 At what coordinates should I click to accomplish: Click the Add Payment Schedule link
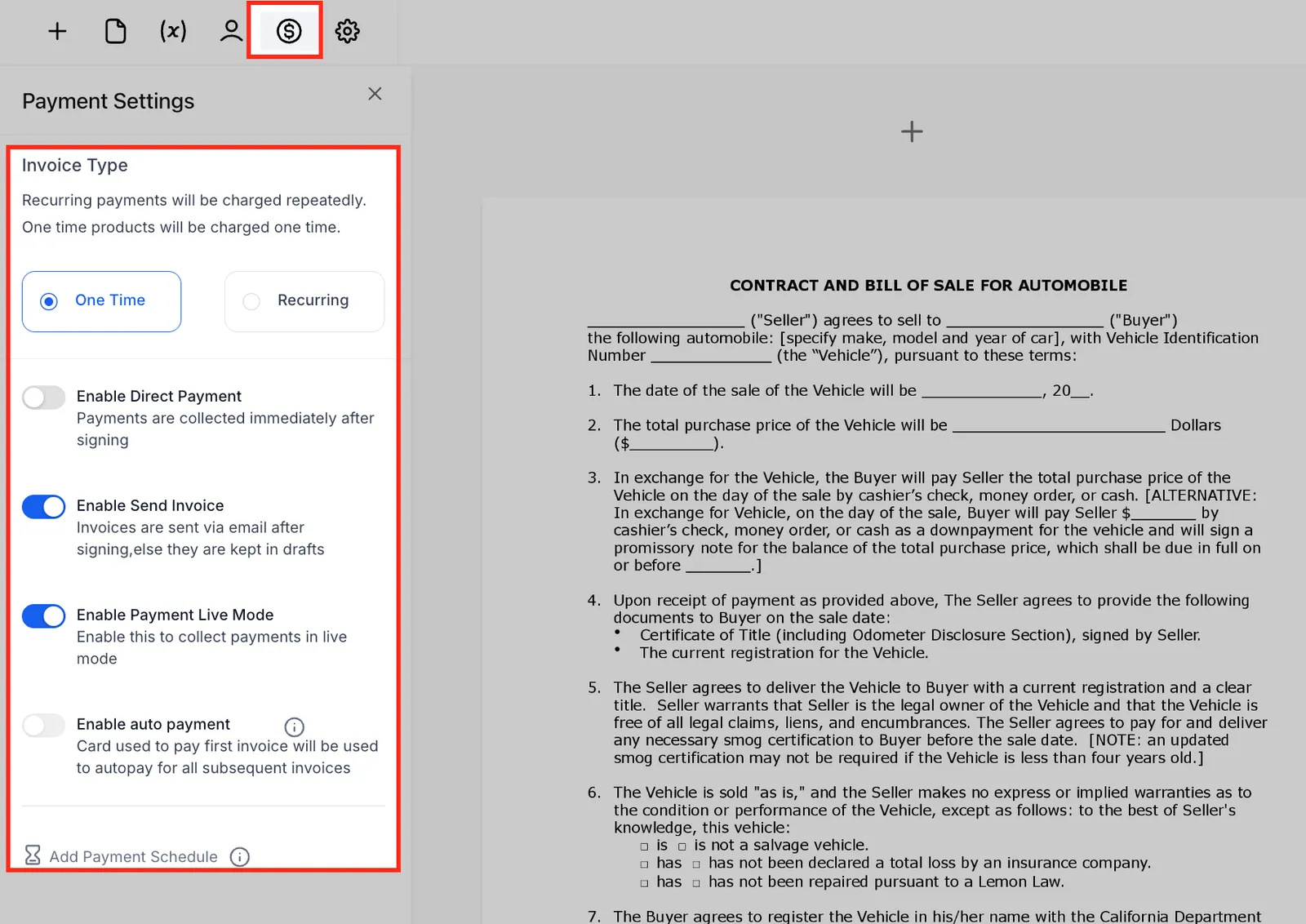pyautogui.click(x=133, y=856)
